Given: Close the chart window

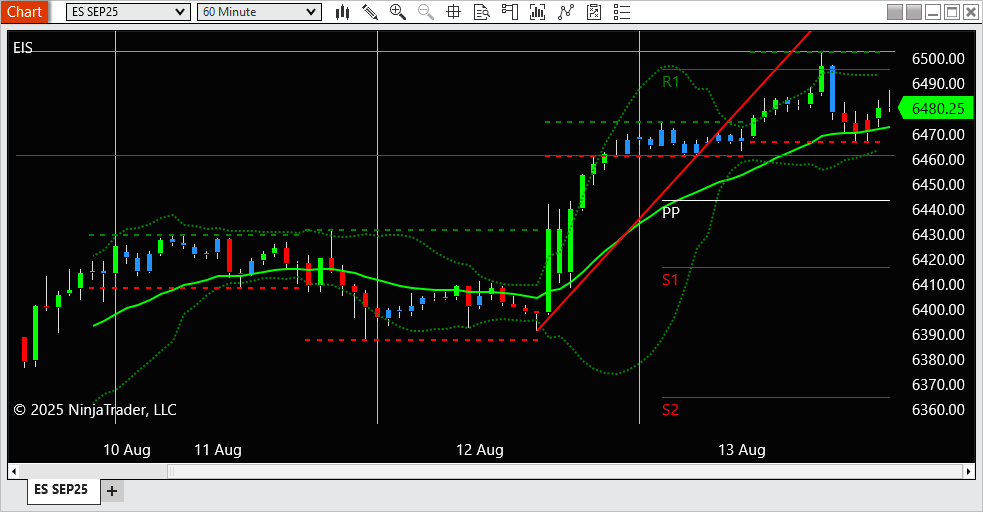Looking at the screenshot, I should tap(971, 12).
